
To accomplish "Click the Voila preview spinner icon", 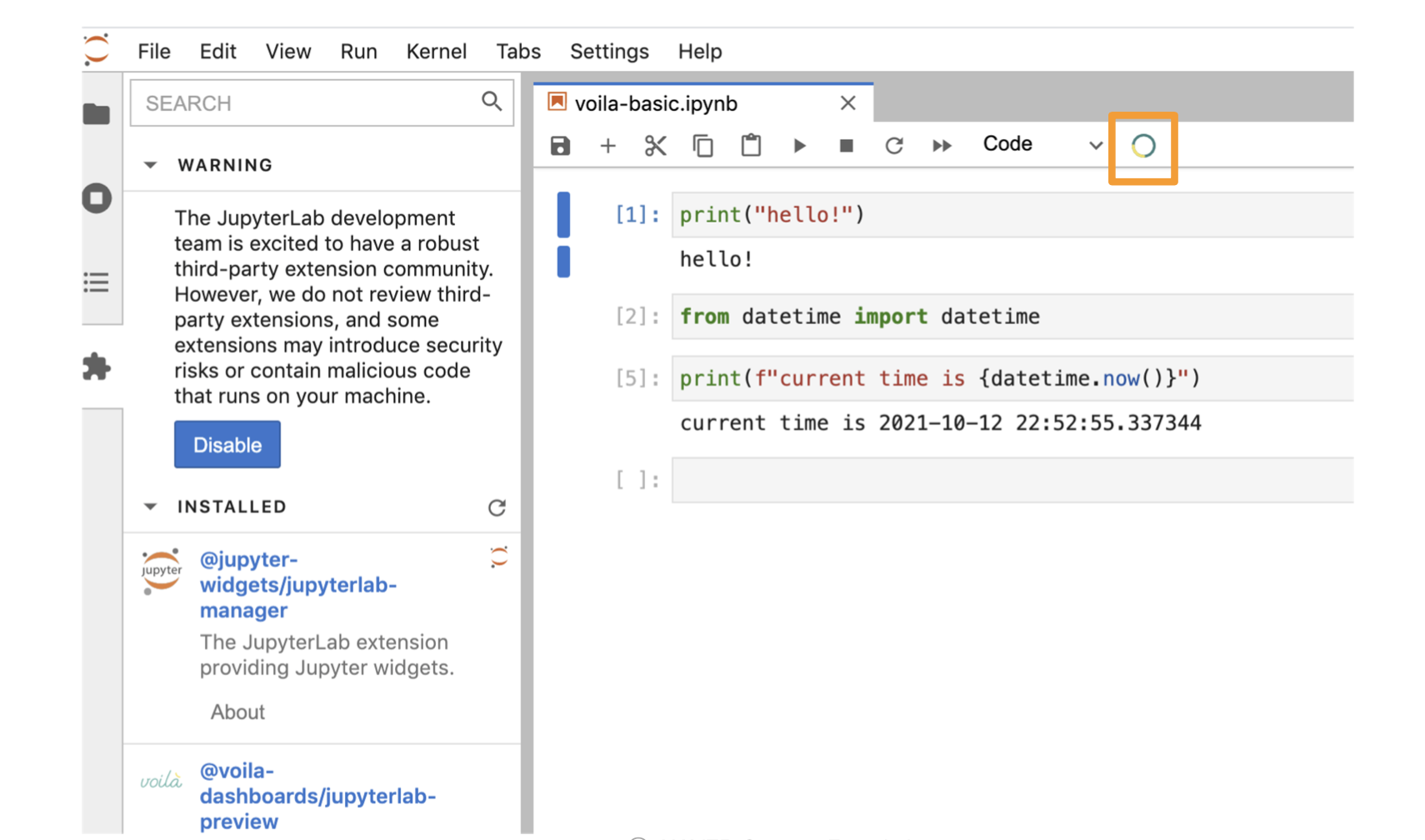I will tap(1143, 146).
